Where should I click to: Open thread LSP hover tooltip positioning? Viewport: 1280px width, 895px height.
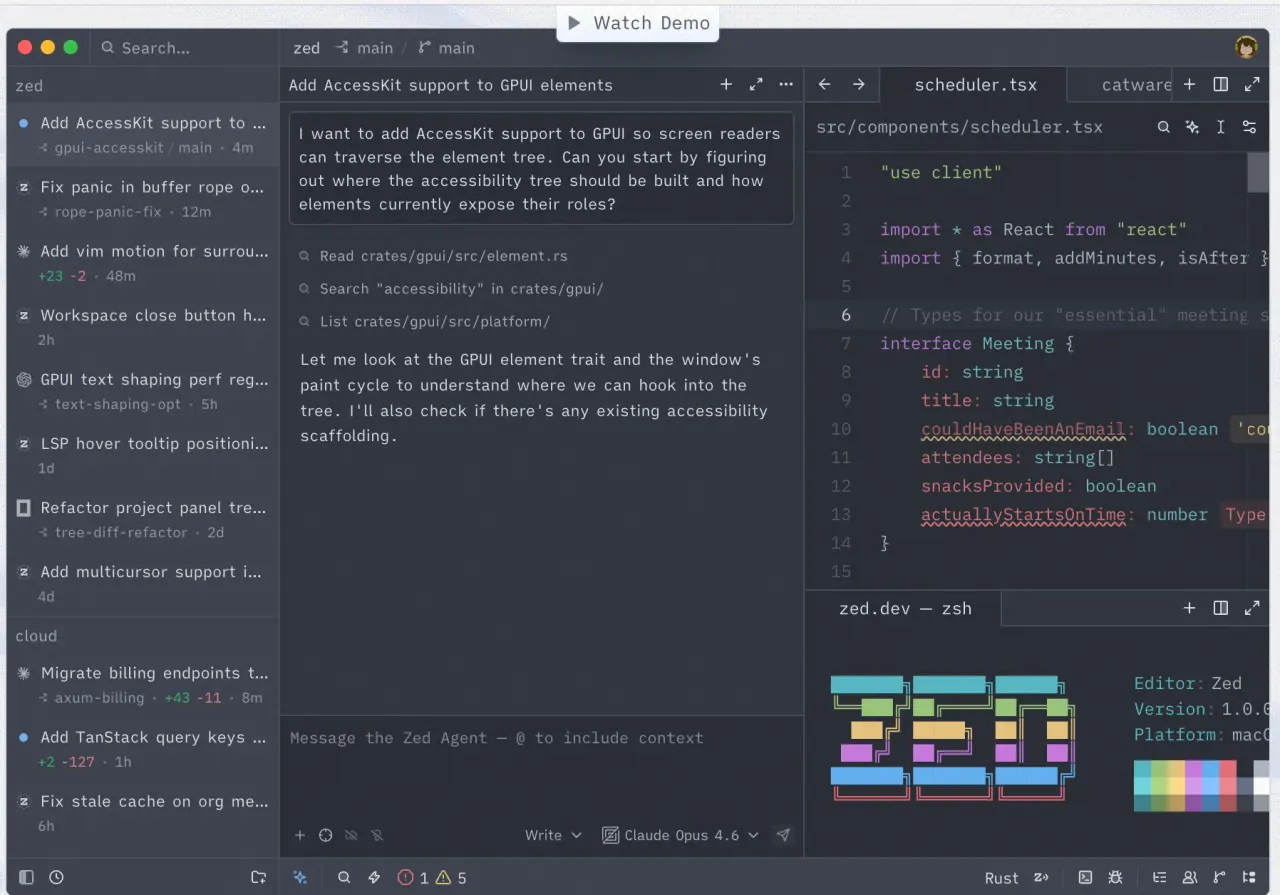[x=143, y=455]
